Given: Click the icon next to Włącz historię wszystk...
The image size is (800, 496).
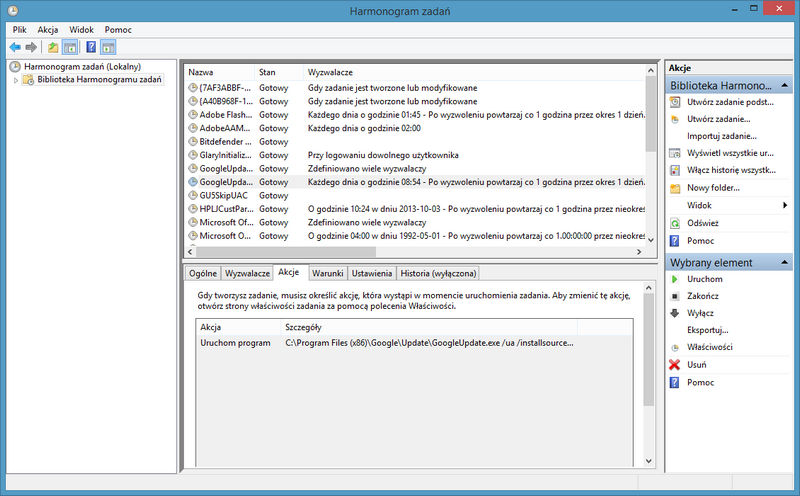Looking at the screenshot, I should [x=675, y=170].
